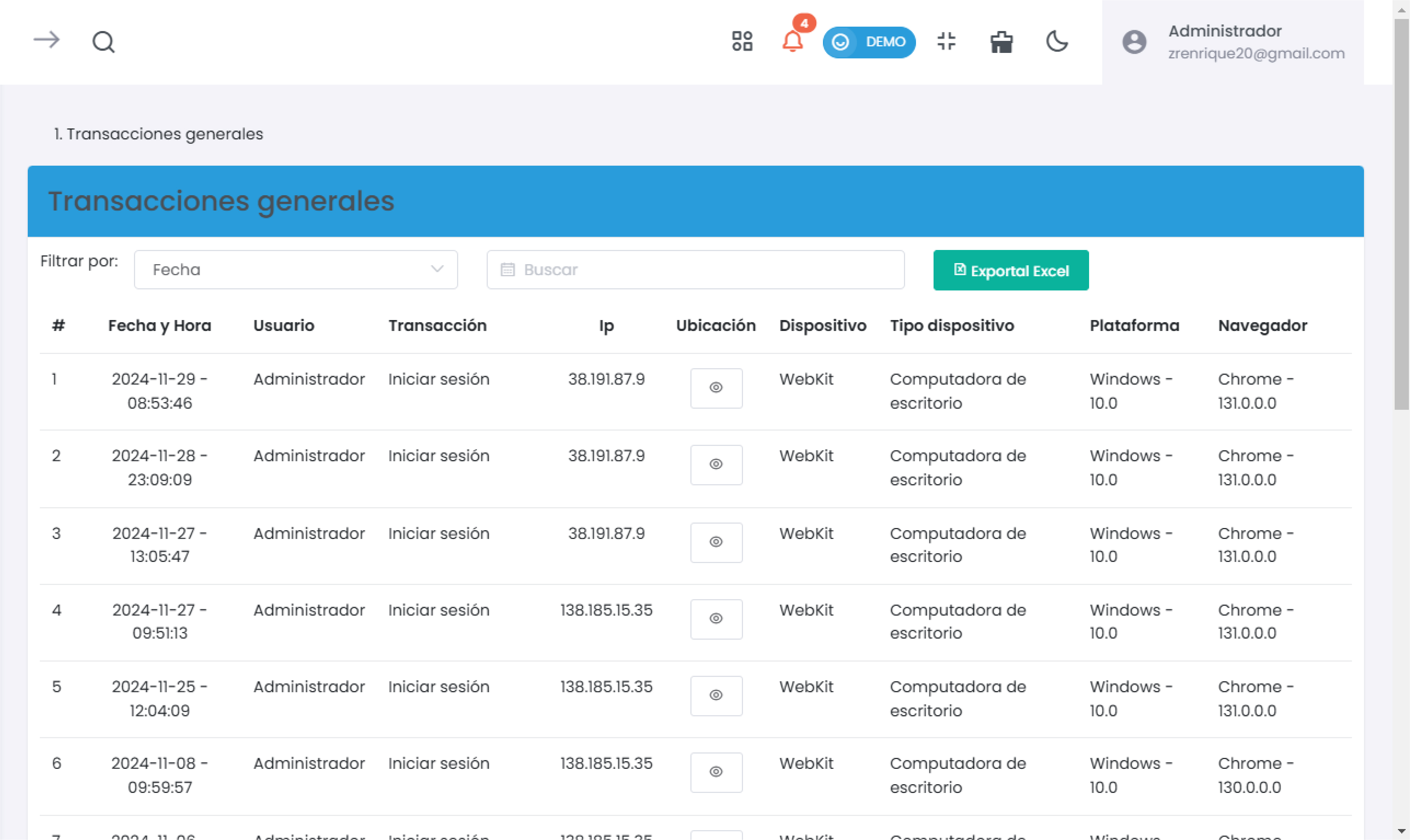Click the Plataforma column header
1410x840 pixels.
pyautogui.click(x=1134, y=325)
